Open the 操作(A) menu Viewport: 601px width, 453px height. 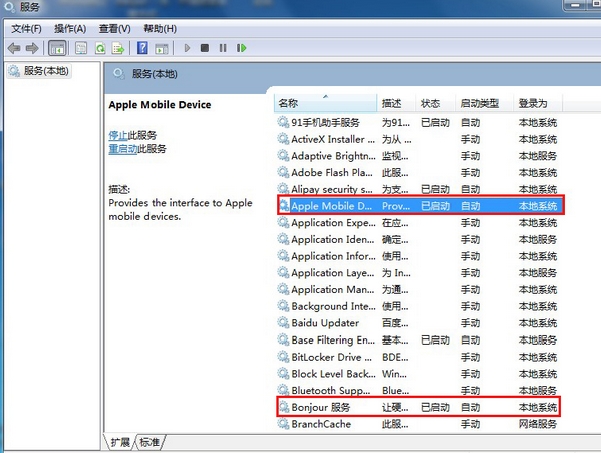click(x=69, y=28)
